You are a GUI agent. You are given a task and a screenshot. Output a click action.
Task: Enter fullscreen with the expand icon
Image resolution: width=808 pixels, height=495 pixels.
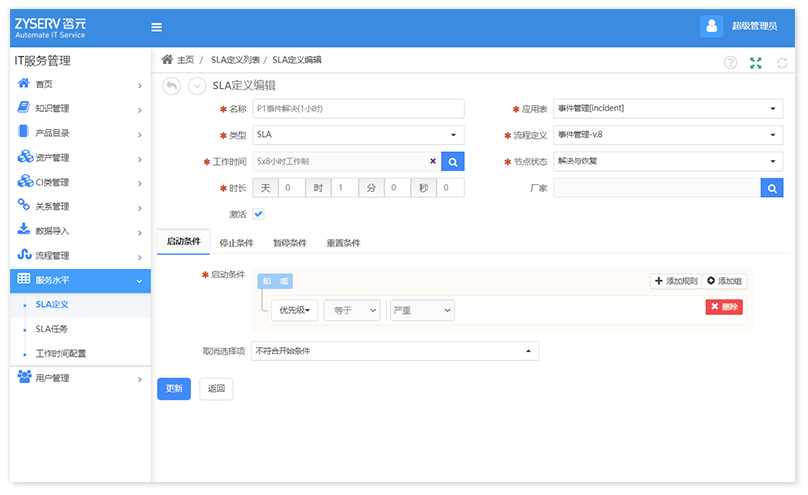coord(755,63)
